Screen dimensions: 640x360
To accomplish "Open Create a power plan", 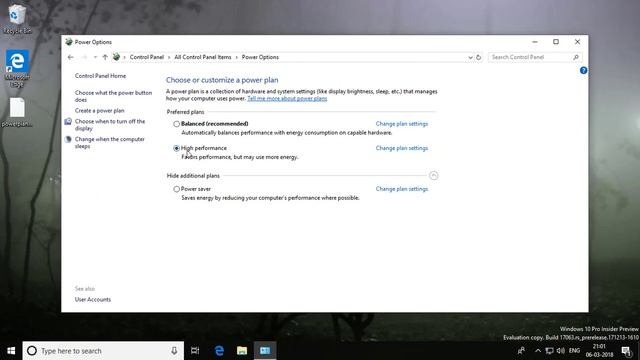I will click(x=100, y=111).
